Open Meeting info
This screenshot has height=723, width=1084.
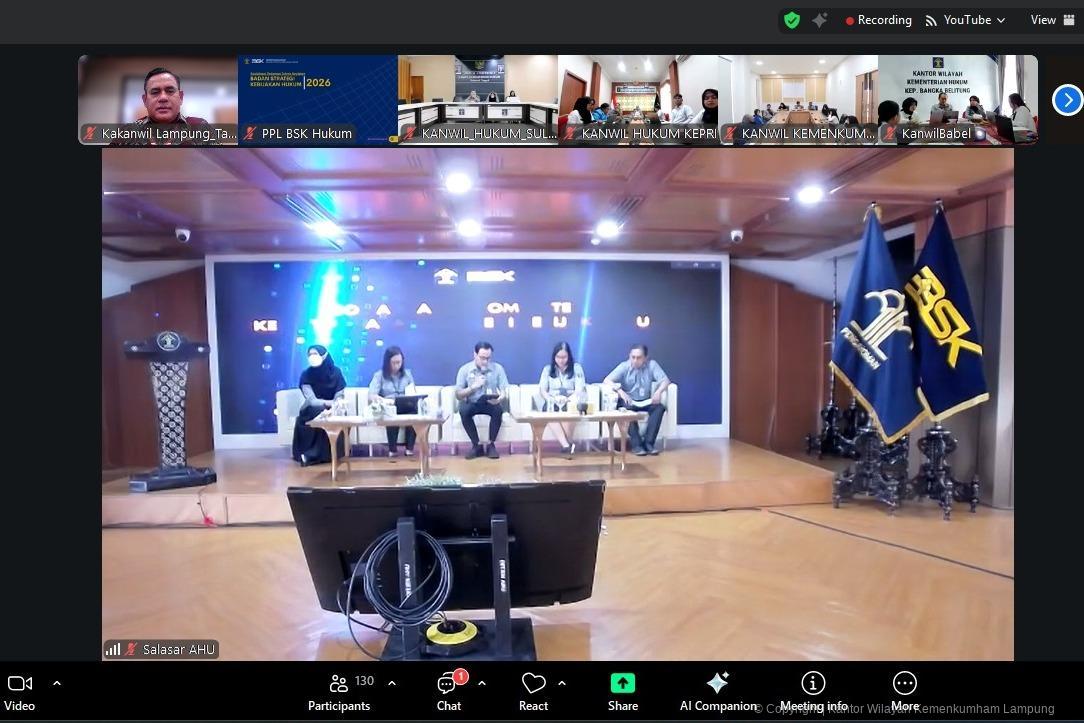click(x=813, y=692)
